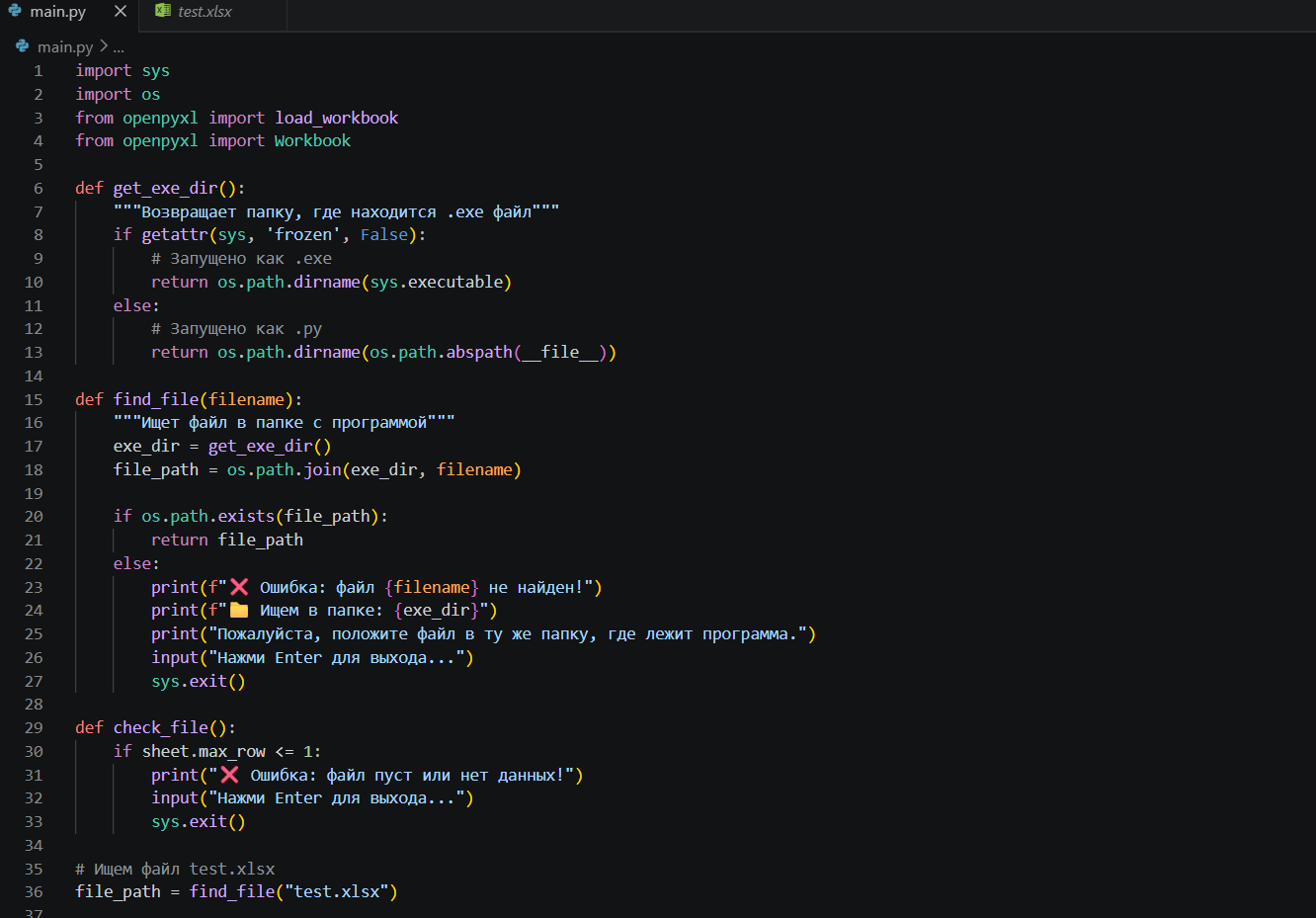1316x918 pixels.
Task: Click the comment 'Запущено как .py'
Action: click(236, 328)
